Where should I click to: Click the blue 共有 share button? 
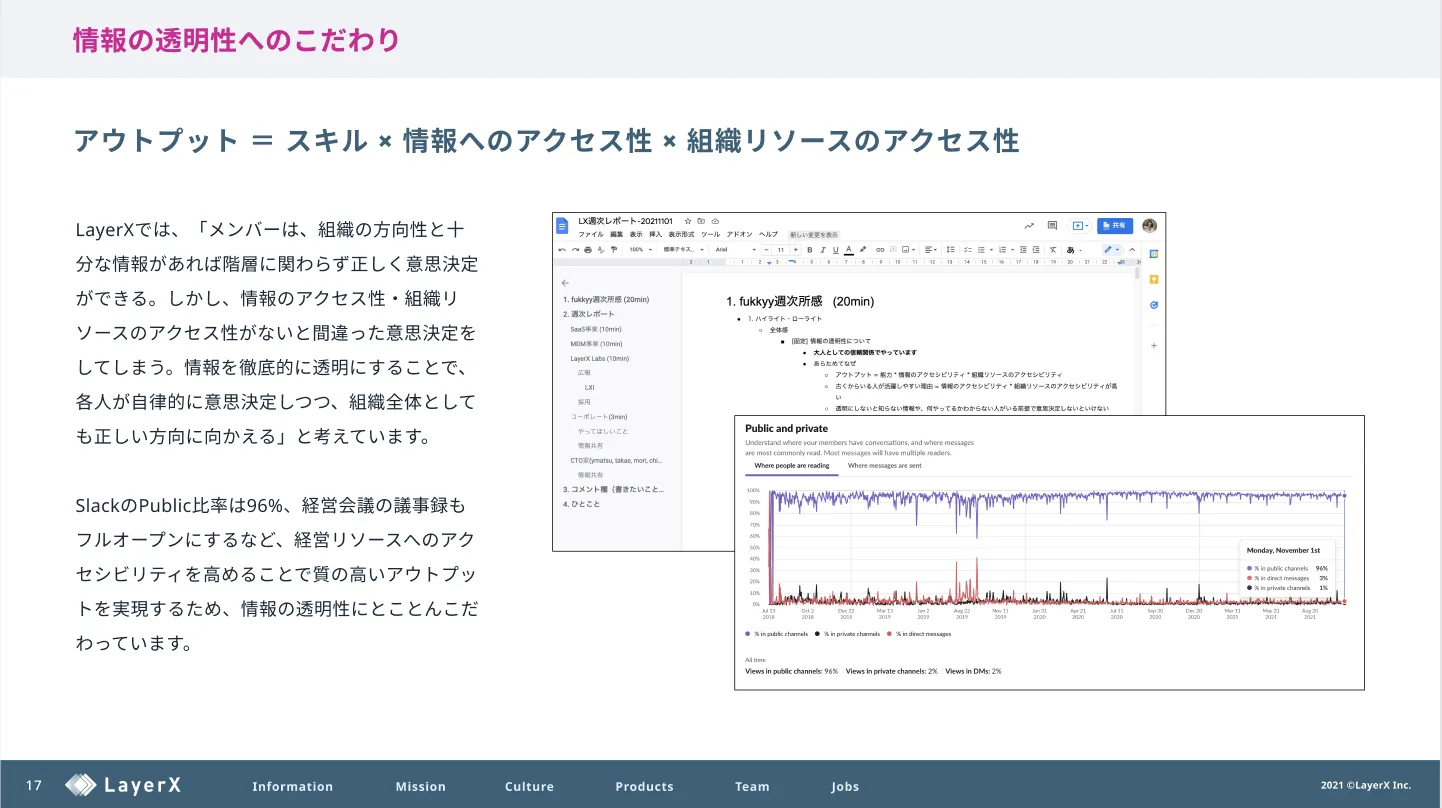click(1115, 226)
